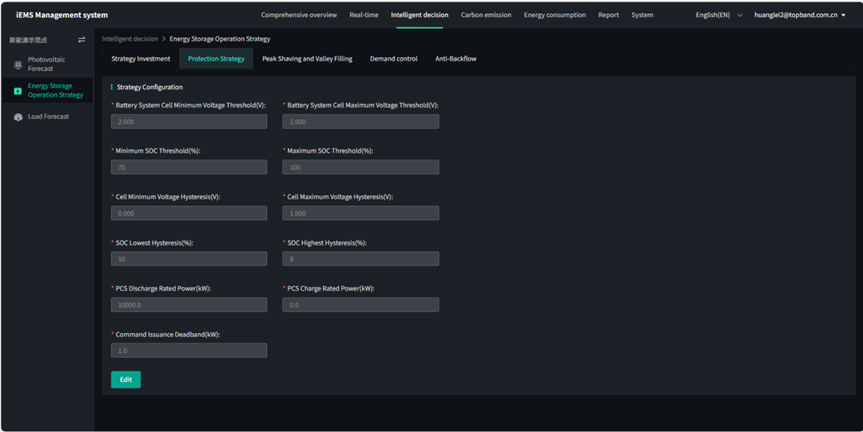Click Command Issuance Deadband field
This screenshot has height=432, width=863.
pos(189,351)
